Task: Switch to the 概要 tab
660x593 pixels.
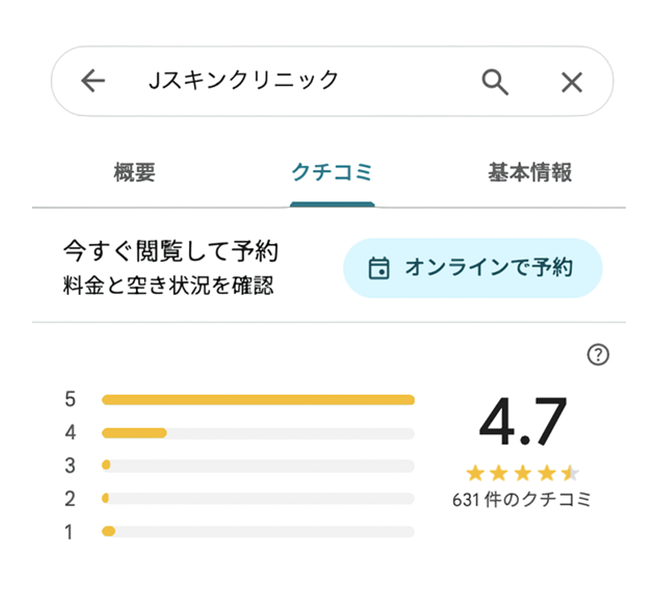Action: click(x=135, y=173)
